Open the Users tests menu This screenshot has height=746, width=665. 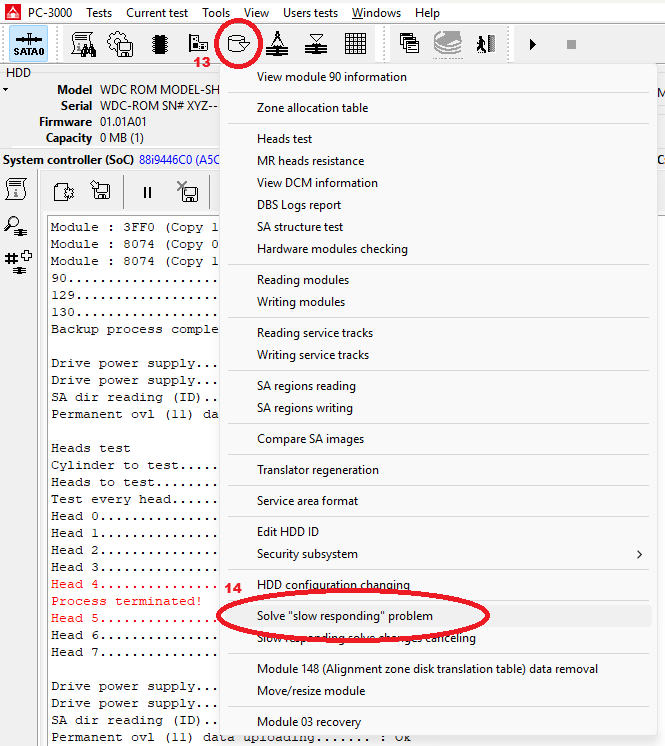click(311, 13)
